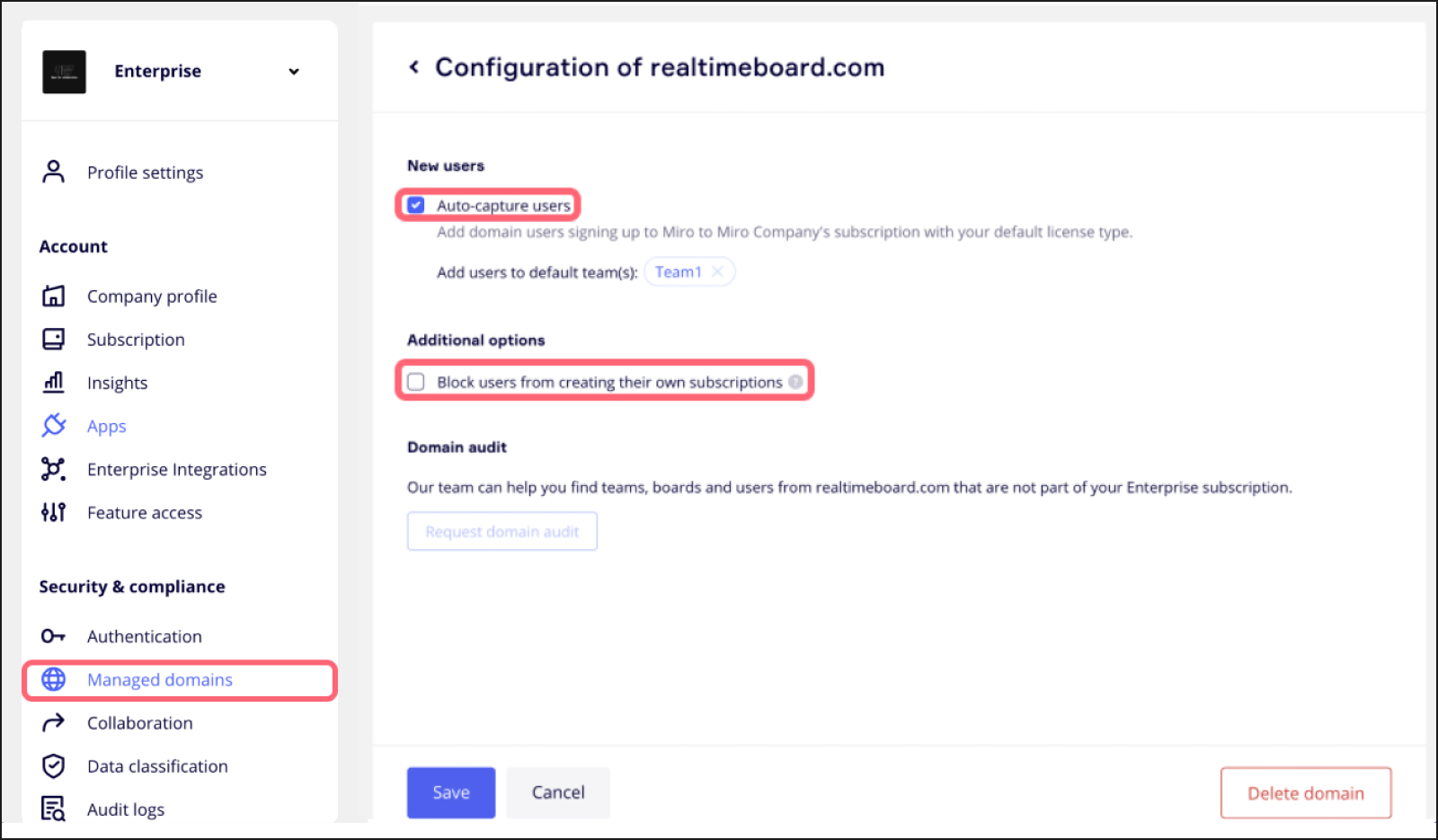Screen dimensions: 1438x840
Task: Click the Audit logs document icon
Action: point(54,808)
